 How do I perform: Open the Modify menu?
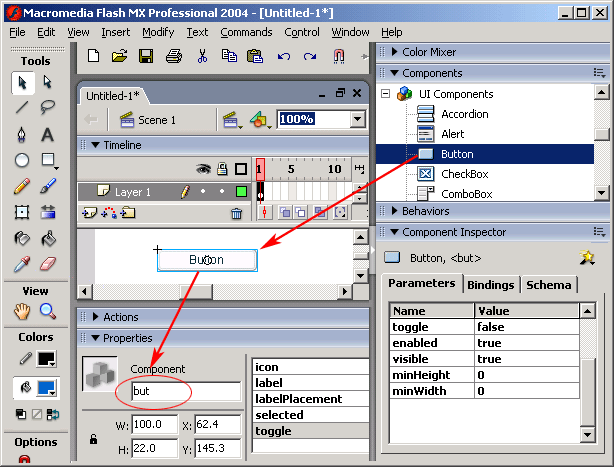tap(158, 32)
